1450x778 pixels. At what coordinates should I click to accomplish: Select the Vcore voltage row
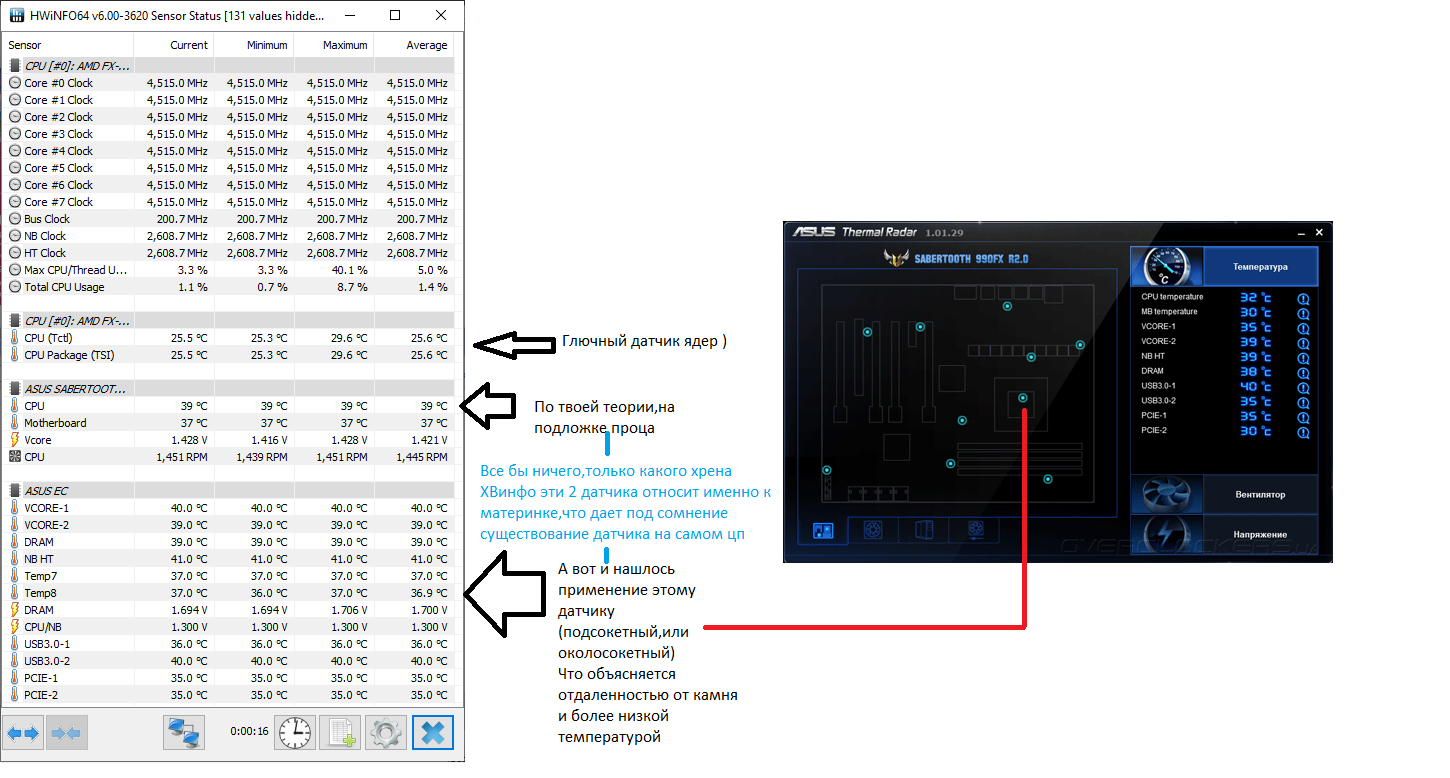(229, 440)
